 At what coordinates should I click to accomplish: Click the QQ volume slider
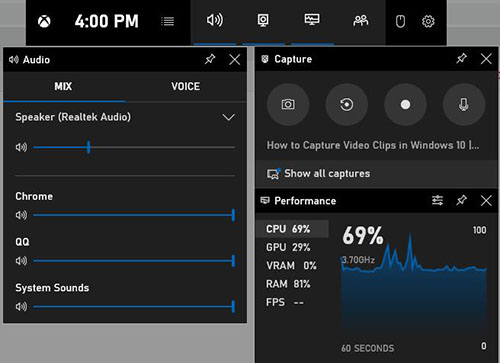click(134, 261)
